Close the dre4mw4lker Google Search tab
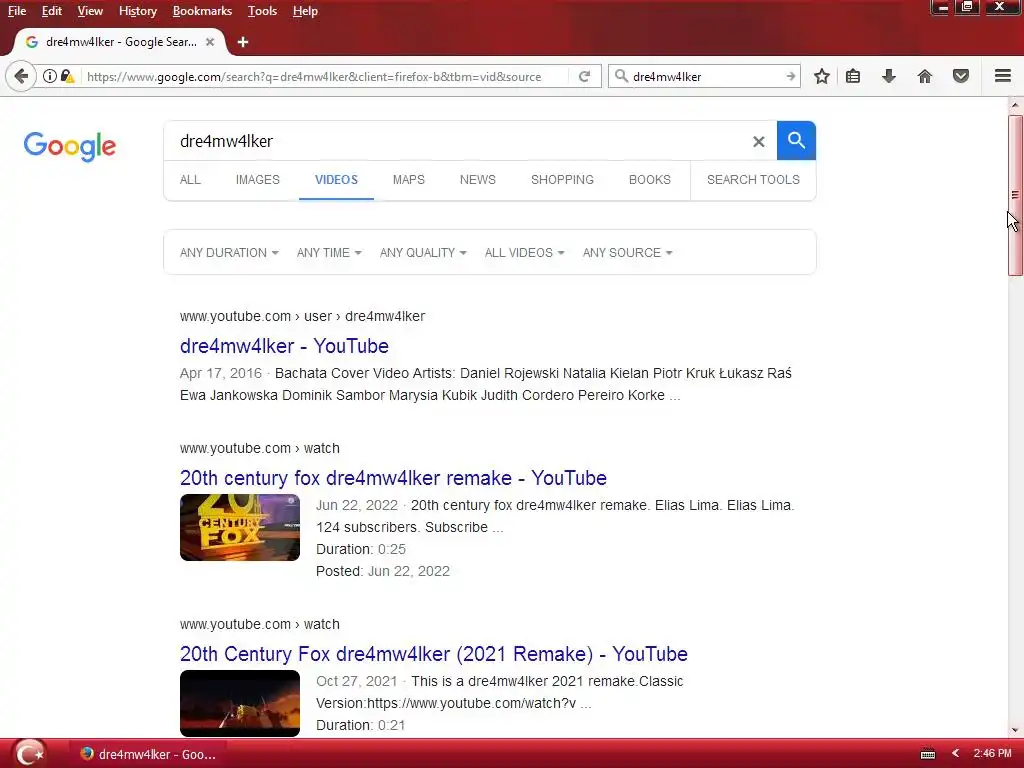This screenshot has width=1024, height=768. [210, 42]
